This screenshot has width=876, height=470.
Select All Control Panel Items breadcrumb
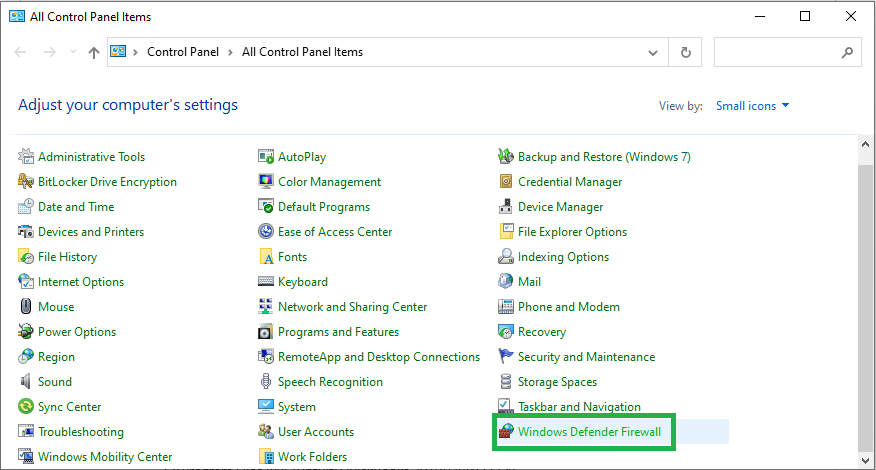tap(302, 52)
